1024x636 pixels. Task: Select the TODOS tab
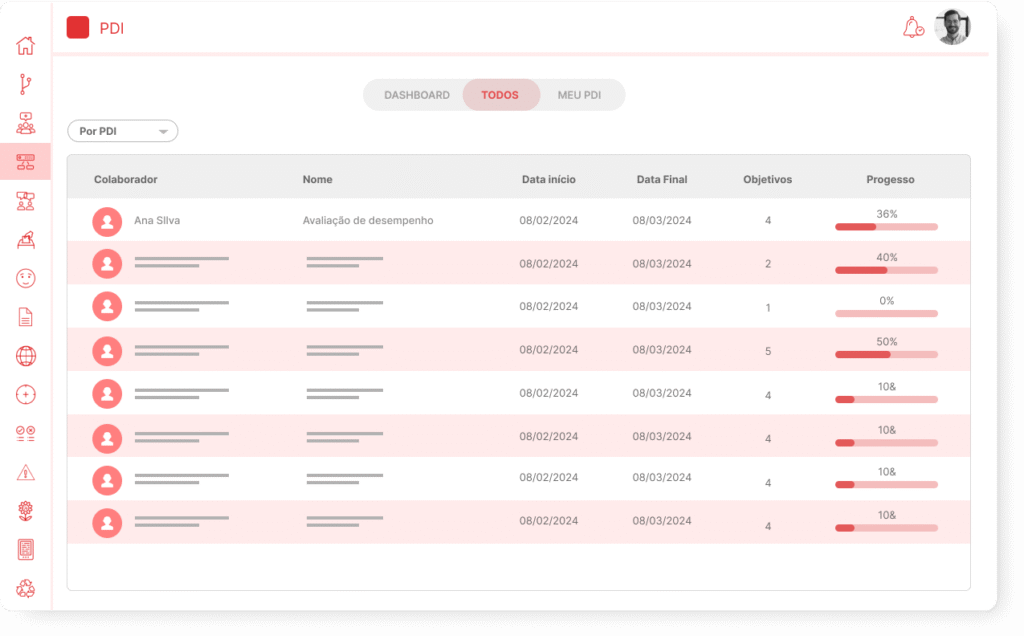500,95
